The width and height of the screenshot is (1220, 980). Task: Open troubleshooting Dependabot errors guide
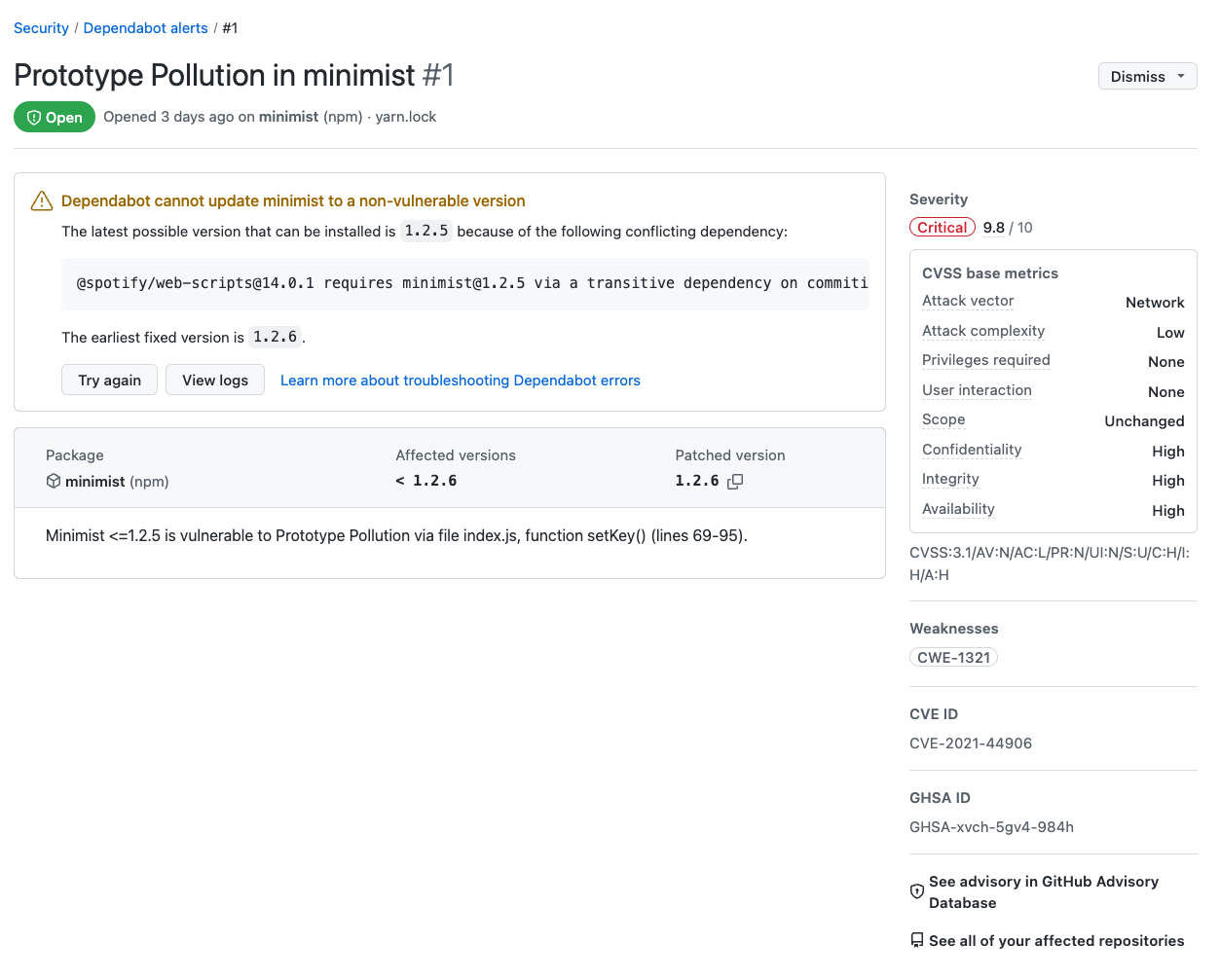[x=460, y=380]
